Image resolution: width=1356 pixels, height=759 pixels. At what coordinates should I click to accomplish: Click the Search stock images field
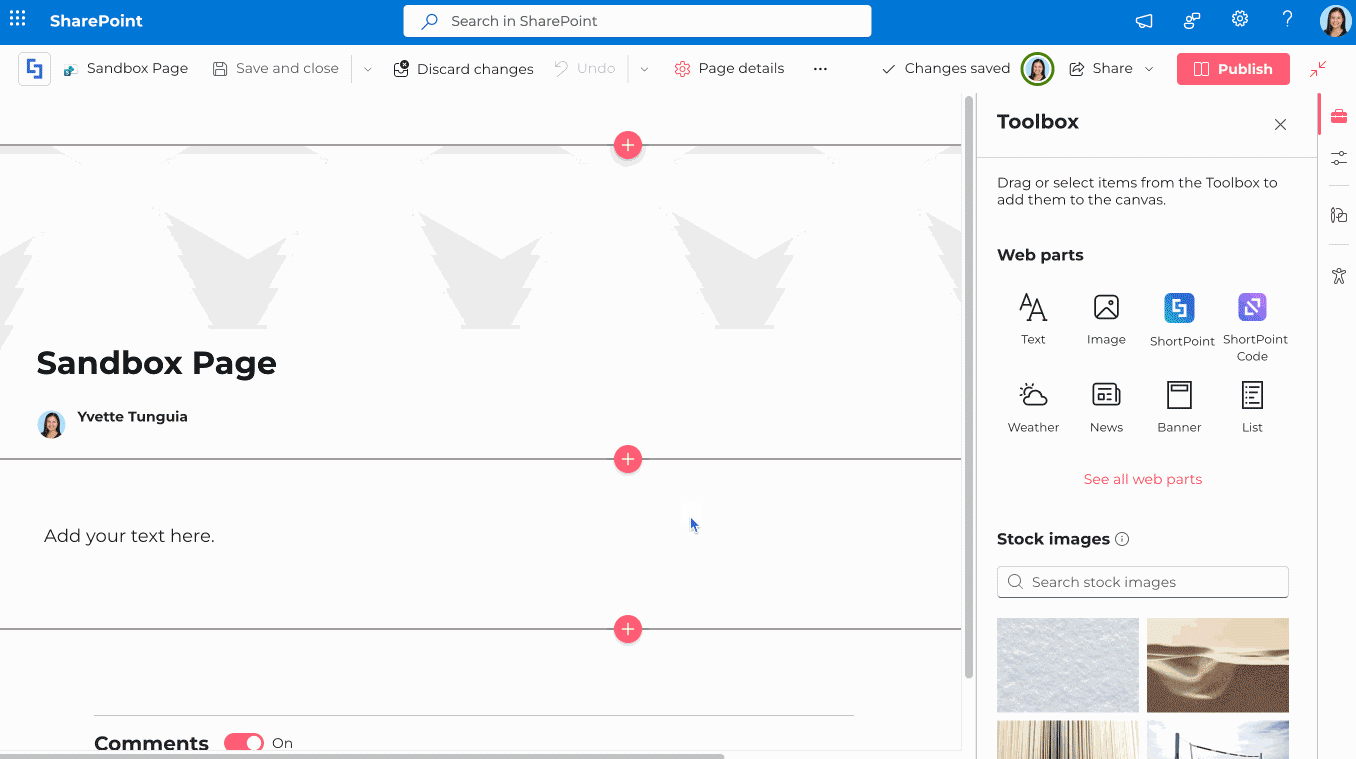click(1143, 582)
